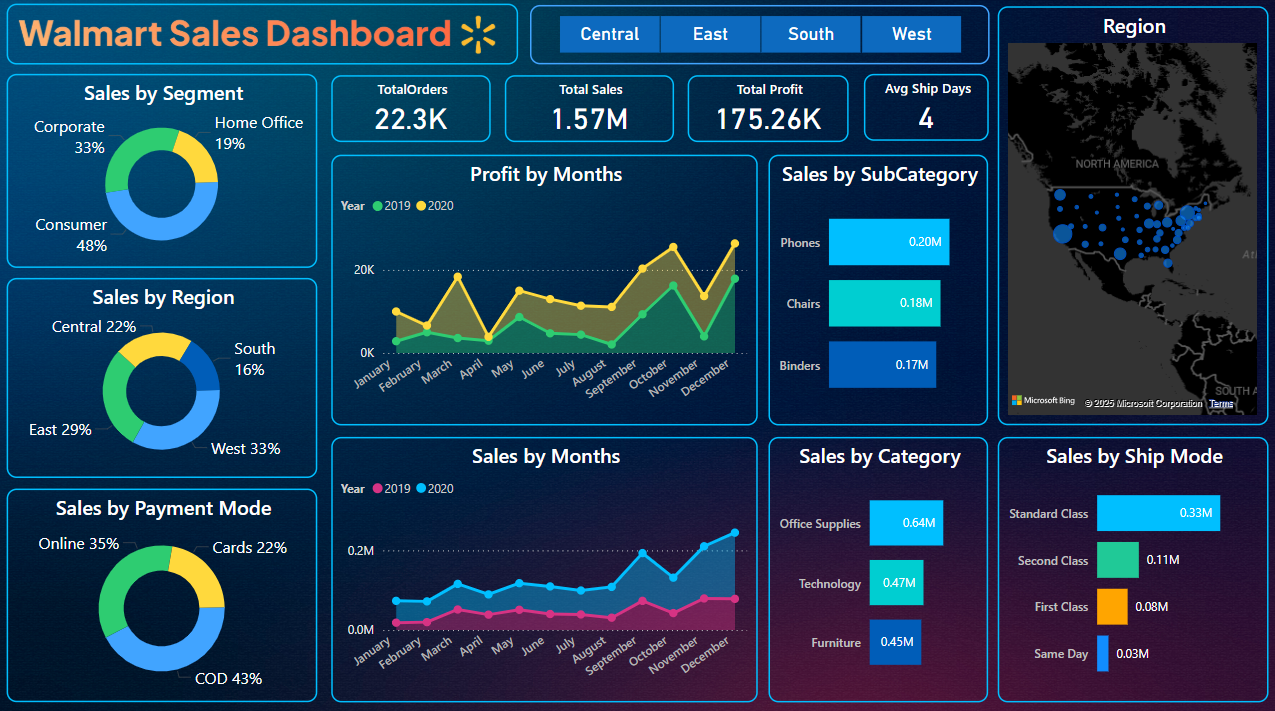
Task: Click the NORTH AMERICA label on the map
Action: [x=1117, y=164]
